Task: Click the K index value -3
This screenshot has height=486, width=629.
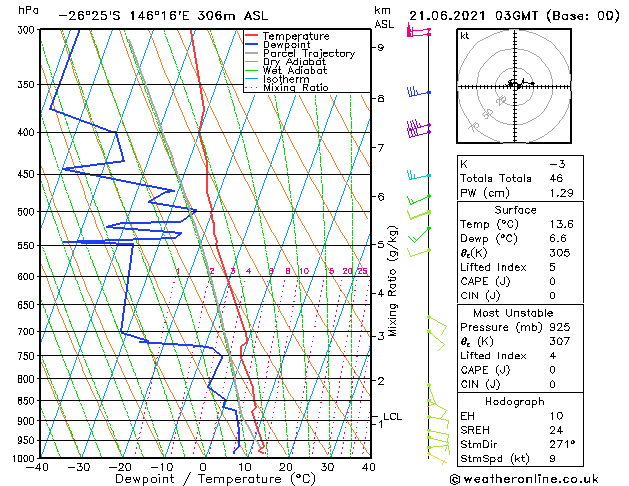Action: [x=557, y=164]
